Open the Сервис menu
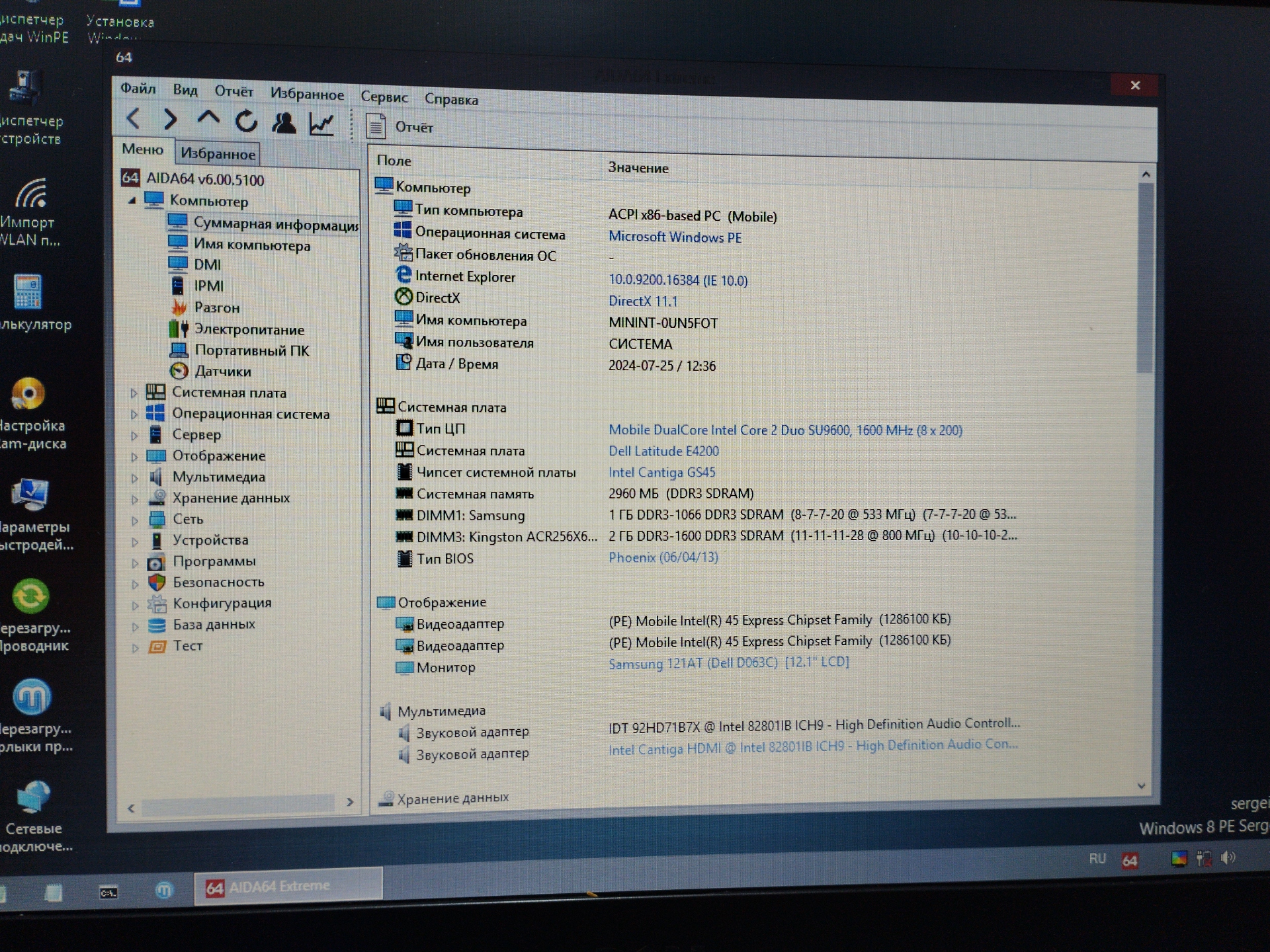Image resolution: width=1270 pixels, height=952 pixels. tap(384, 97)
